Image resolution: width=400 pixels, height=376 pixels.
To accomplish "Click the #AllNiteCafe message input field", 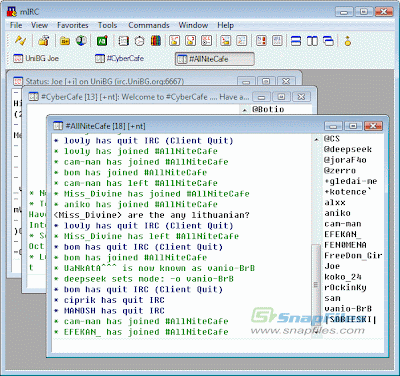I will click(218, 345).
